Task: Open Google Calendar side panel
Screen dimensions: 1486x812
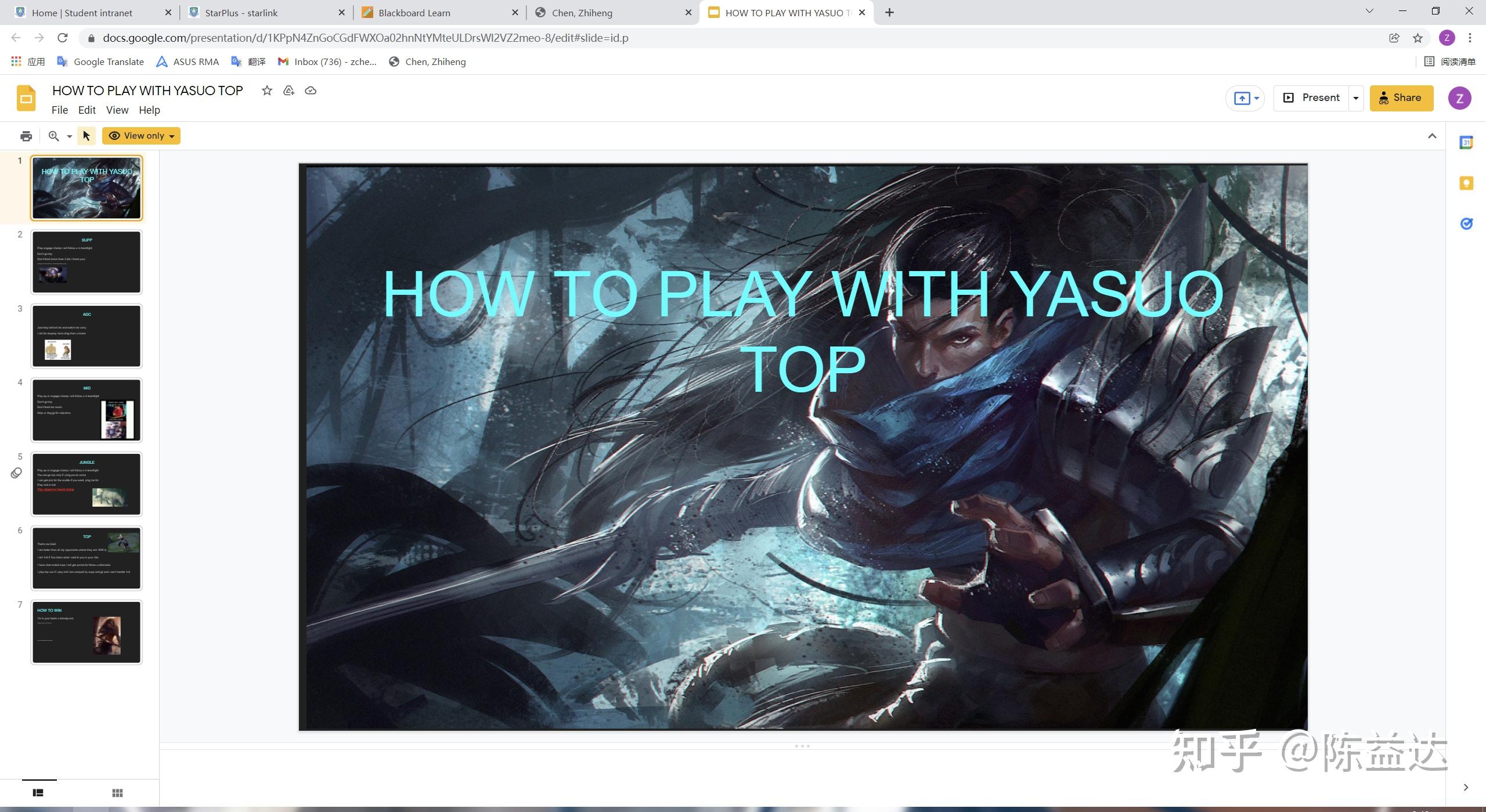Action: [1466, 142]
